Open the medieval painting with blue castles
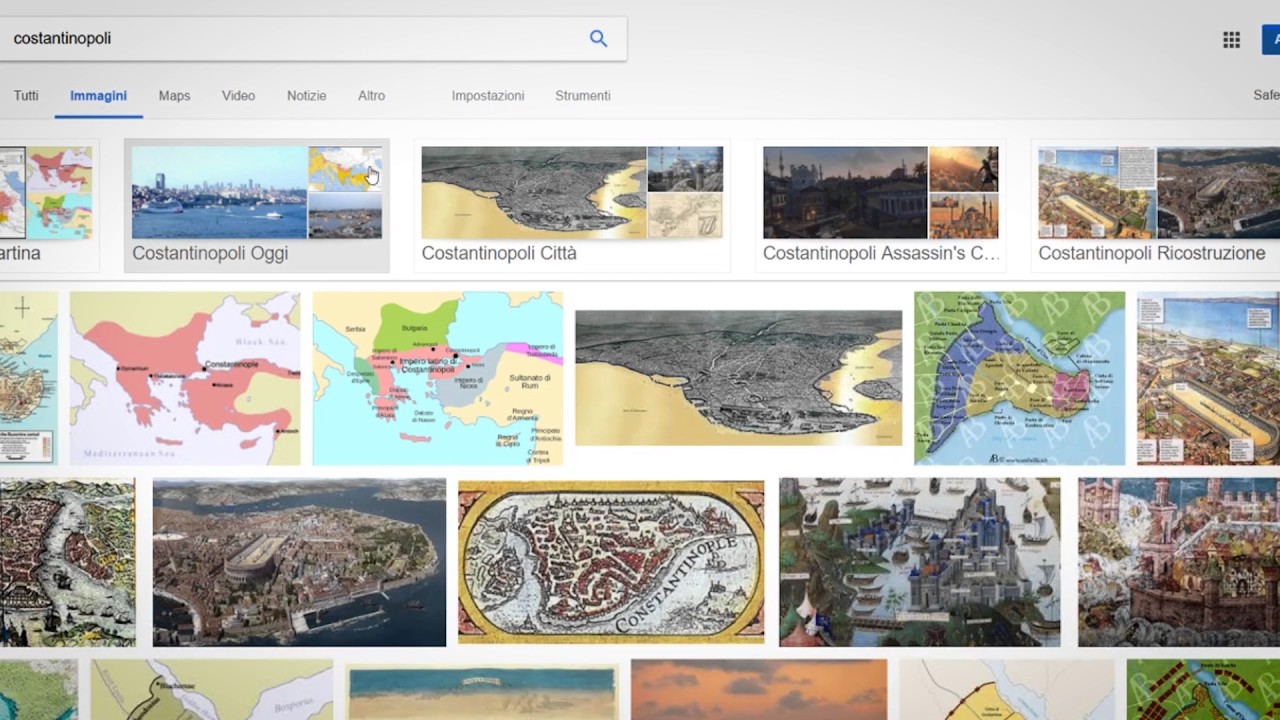Screen dimensions: 1280x720 click(919, 562)
